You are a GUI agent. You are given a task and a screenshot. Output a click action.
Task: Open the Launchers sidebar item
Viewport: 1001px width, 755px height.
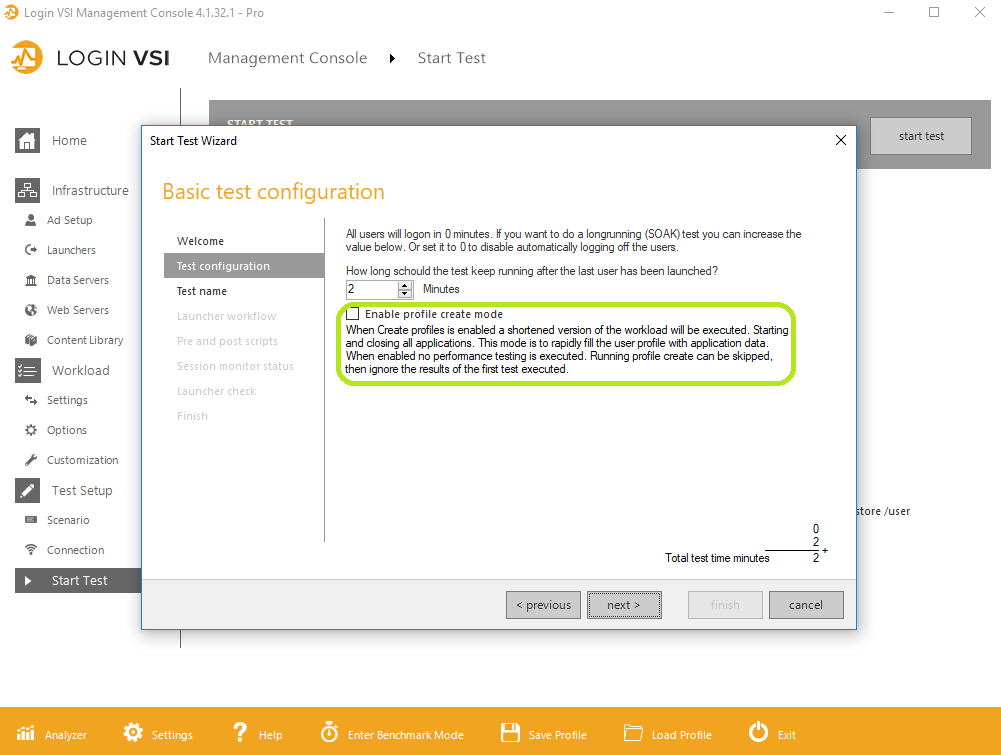72,250
